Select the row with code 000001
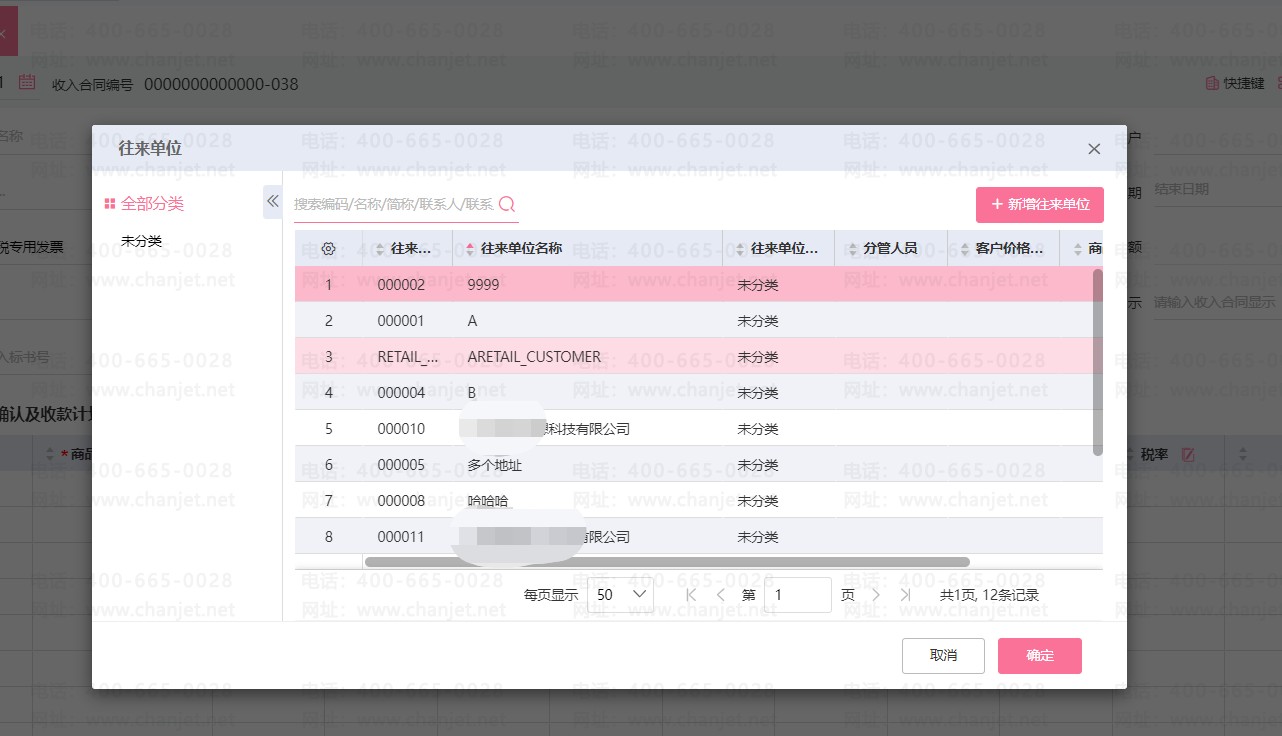 click(x=698, y=320)
